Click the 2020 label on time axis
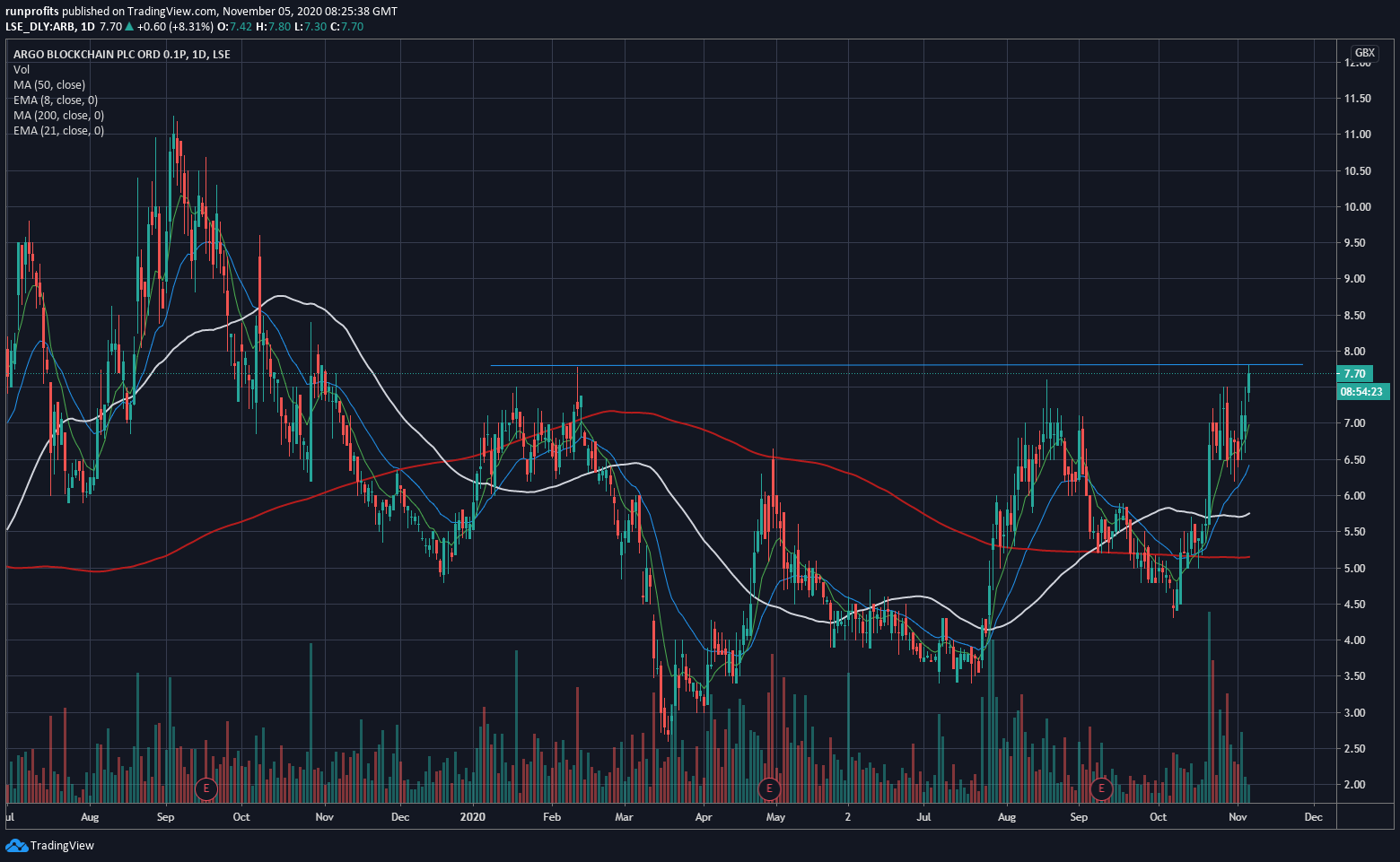The height and width of the screenshot is (862, 1400). click(x=472, y=817)
